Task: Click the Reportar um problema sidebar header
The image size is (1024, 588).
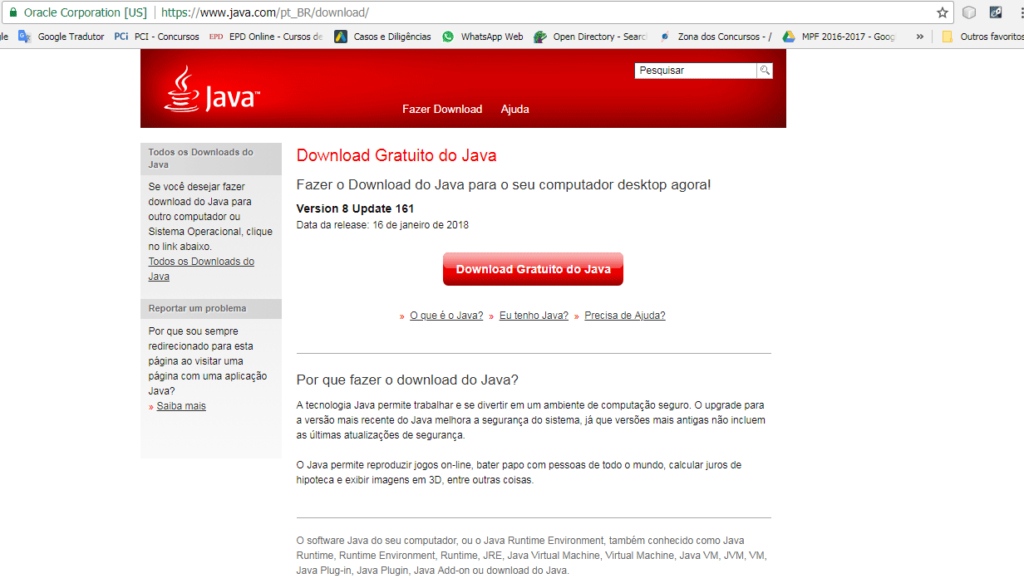Action: (x=211, y=308)
